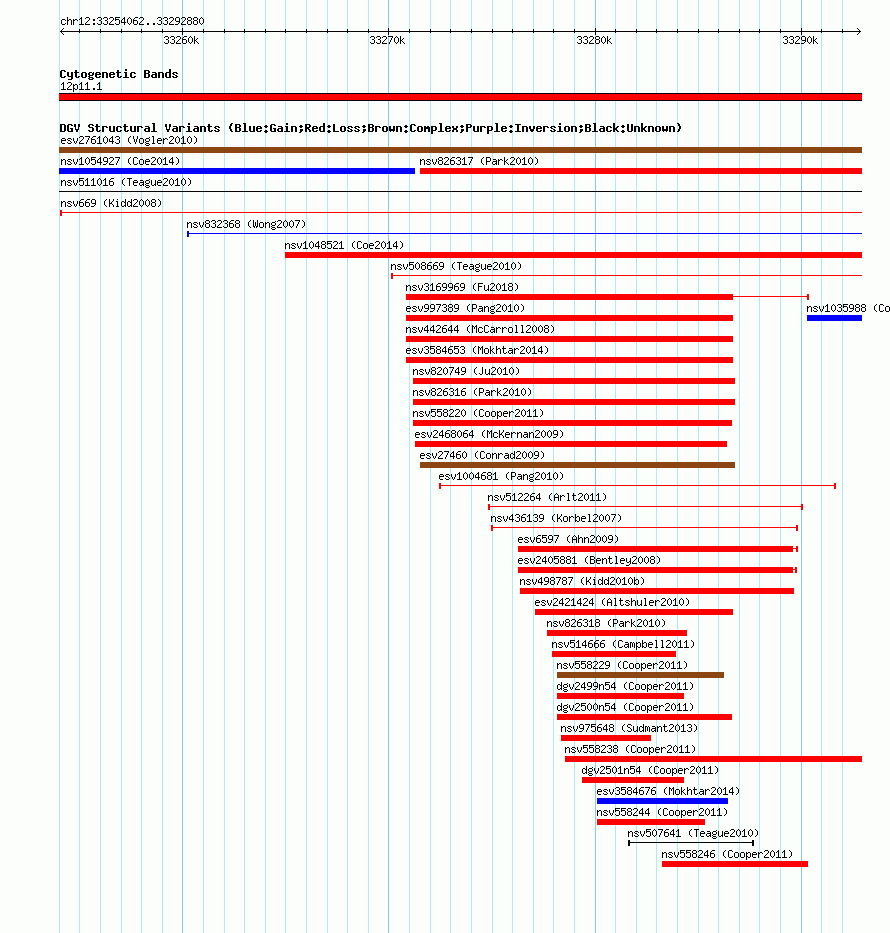890x933 pixels.
Task: Click the ruler's right arrow end
Action: coord(858,32)
